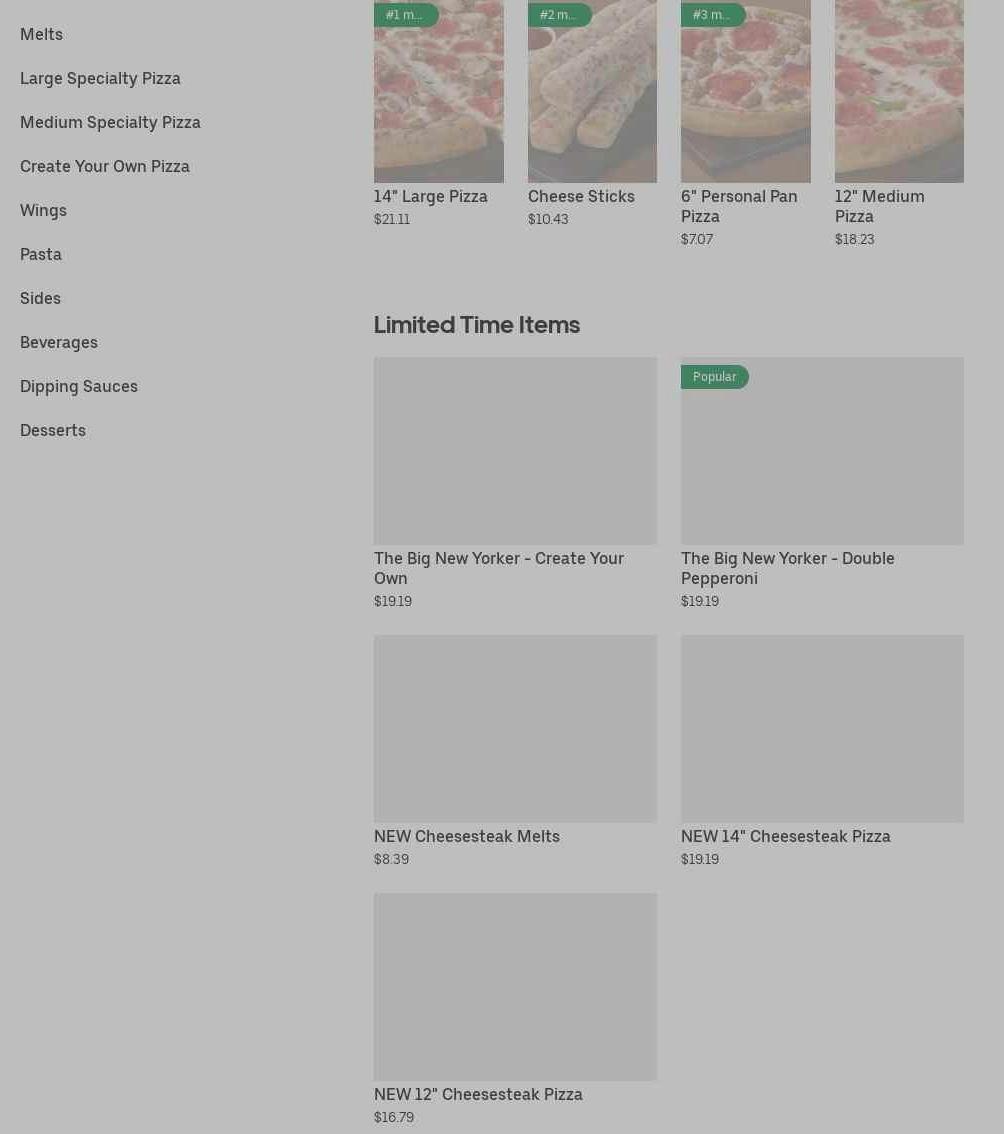Click the Popular badge on Double Pepperoni
This screenshot has height=1134, width=1004.
click(x=715, y=377)
